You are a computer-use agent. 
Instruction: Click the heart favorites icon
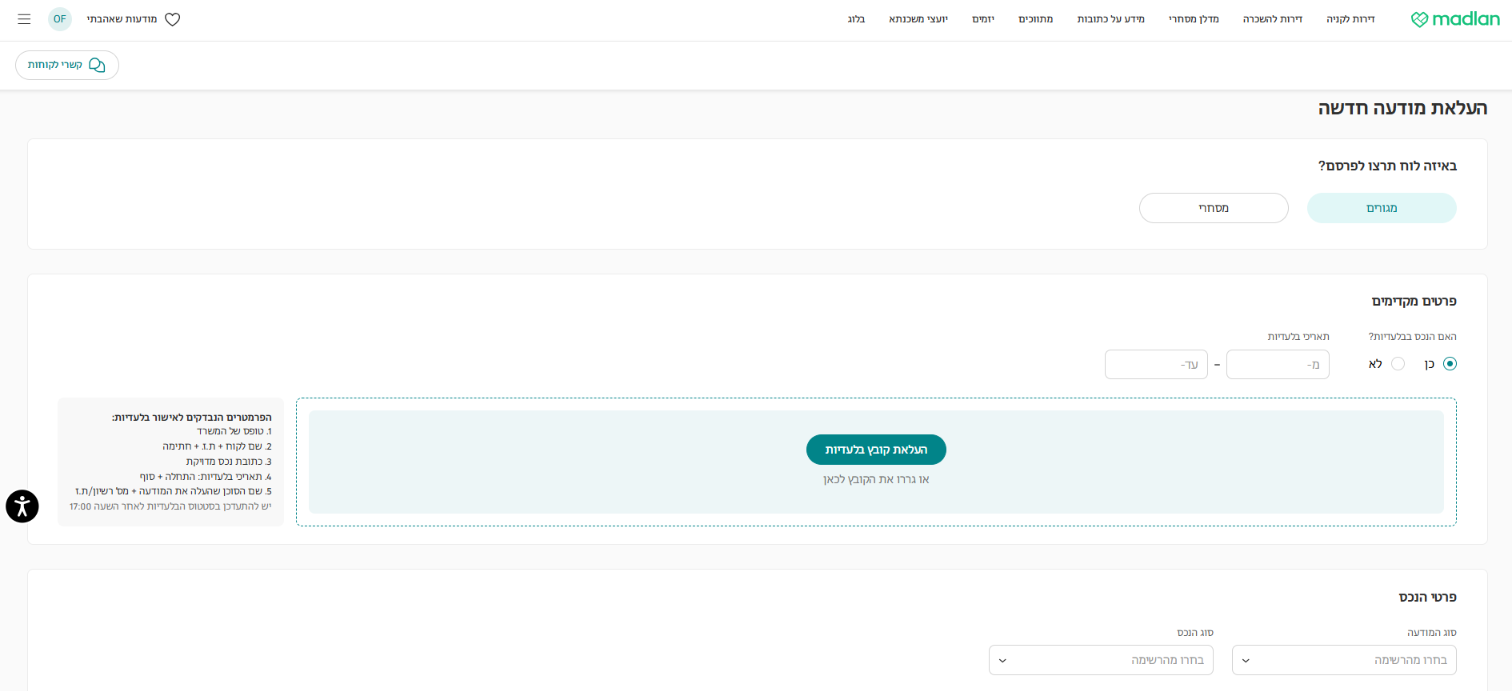(172, 19)
